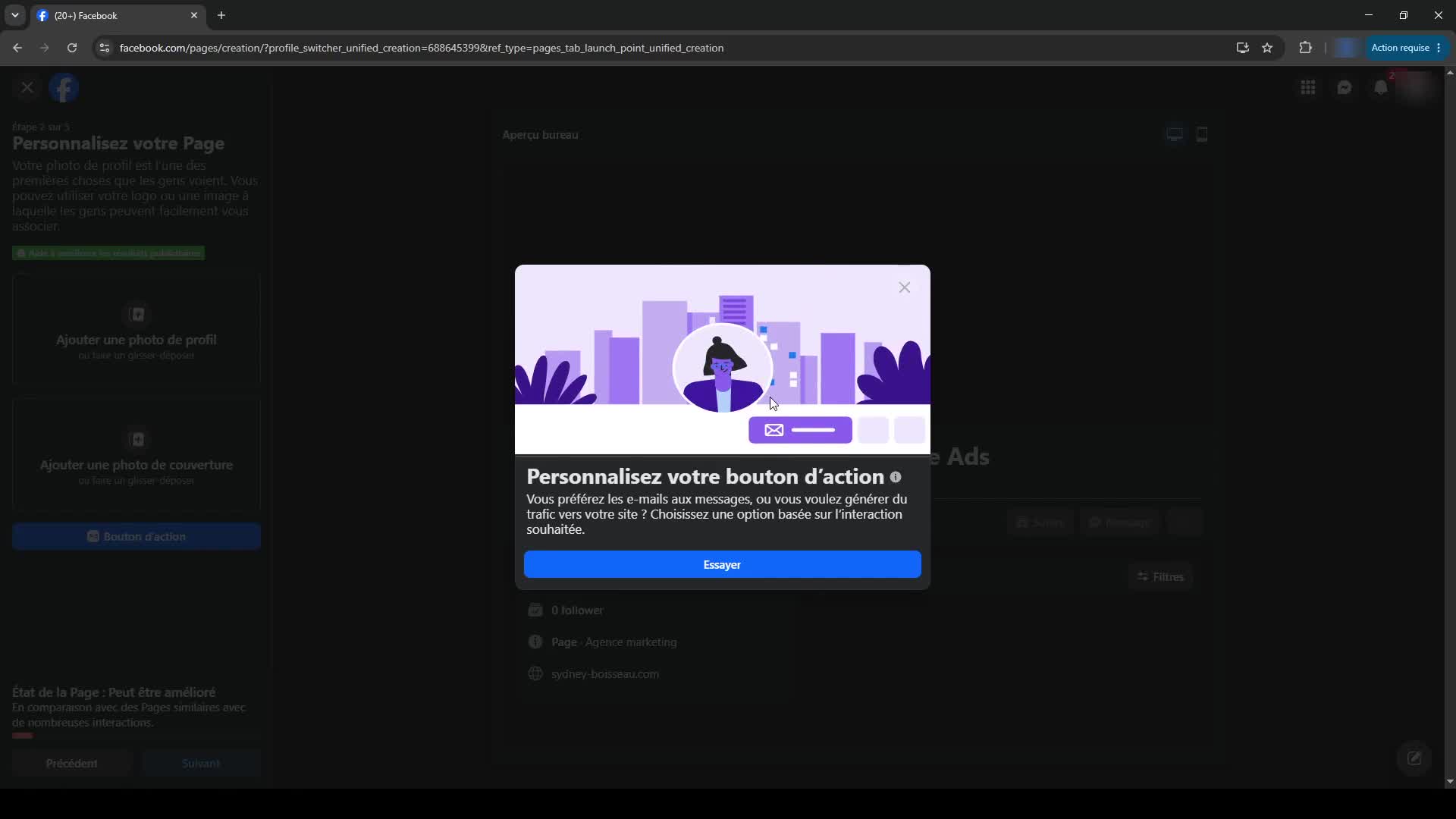
Task: Click the Personnalisez votre Page heading
Action: pos(118,143)
